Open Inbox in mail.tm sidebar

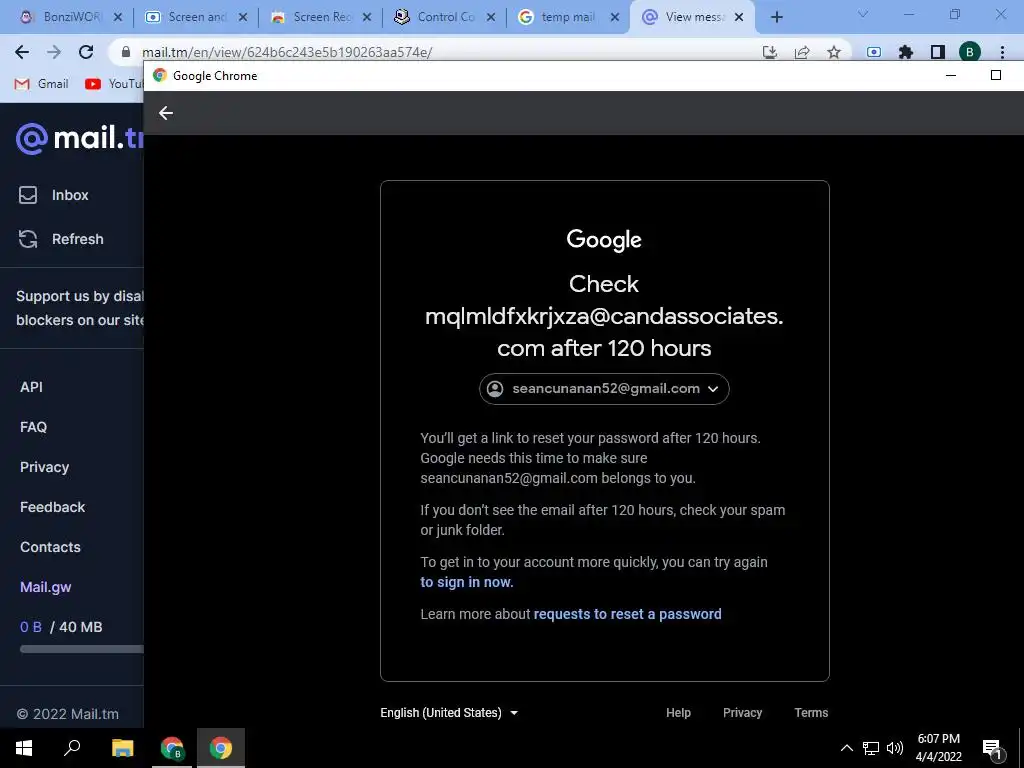pos(54,195)
